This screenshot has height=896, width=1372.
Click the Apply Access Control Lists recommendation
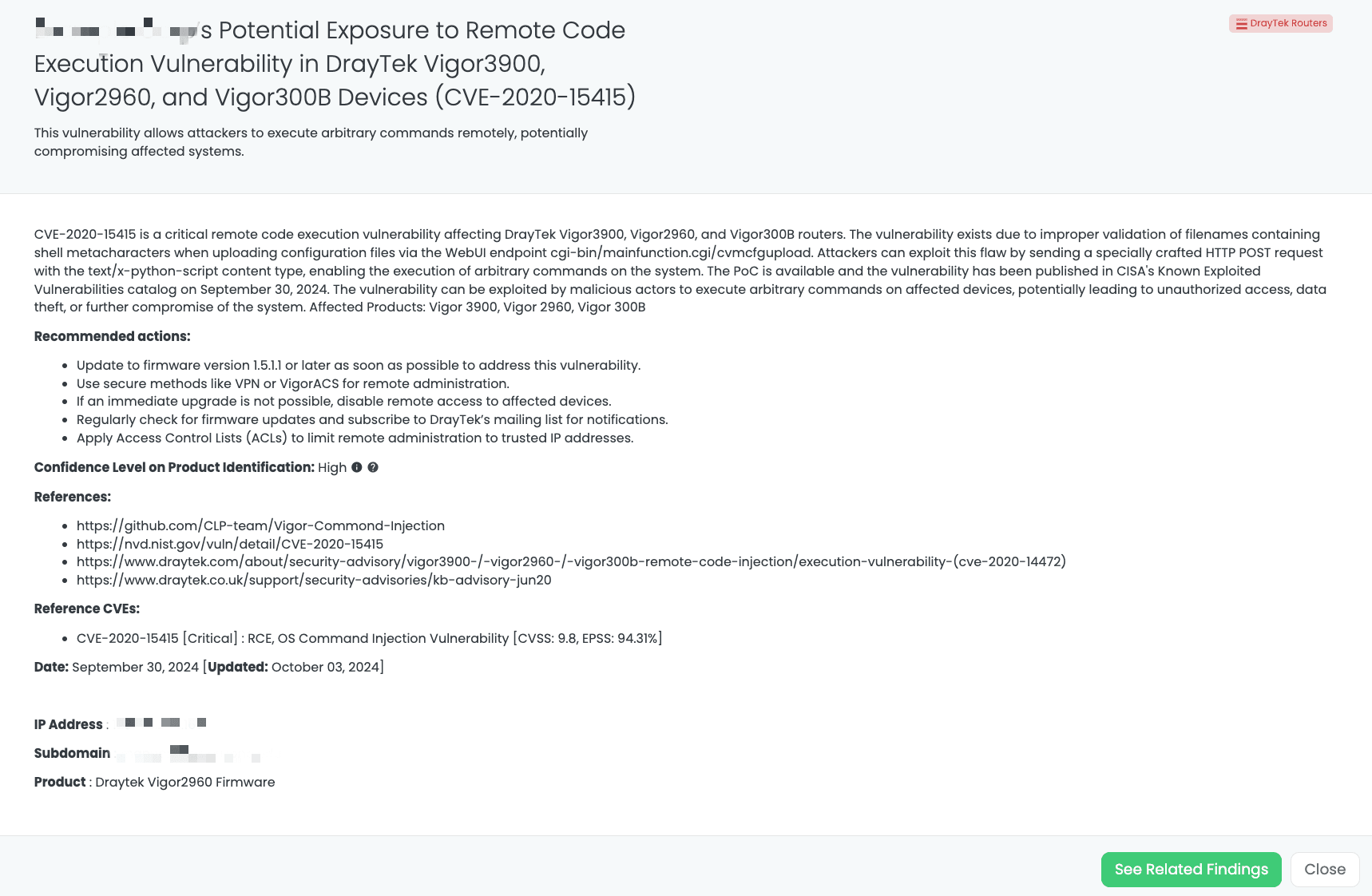[355, 438]
